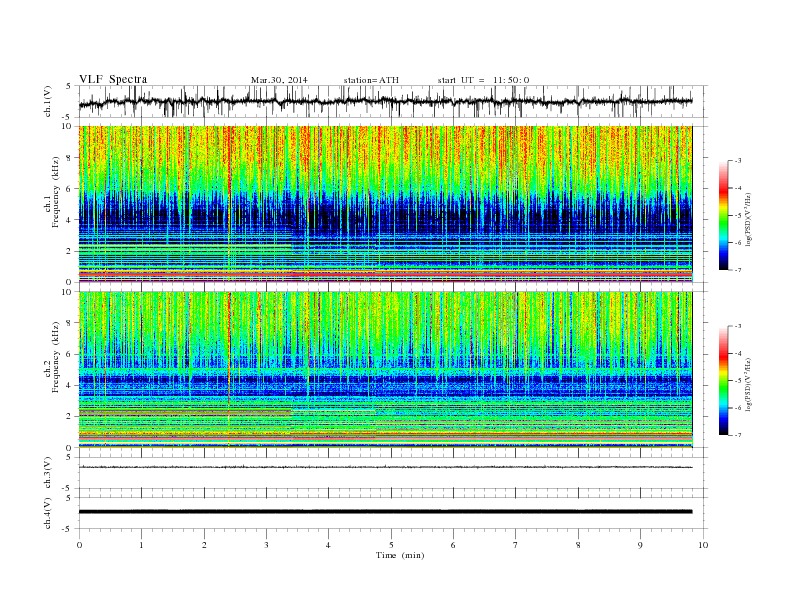Viewport: 792px width, 612px height.
Task: Click inside the ch.1 spectrogram panel
Action: (385, 204)
